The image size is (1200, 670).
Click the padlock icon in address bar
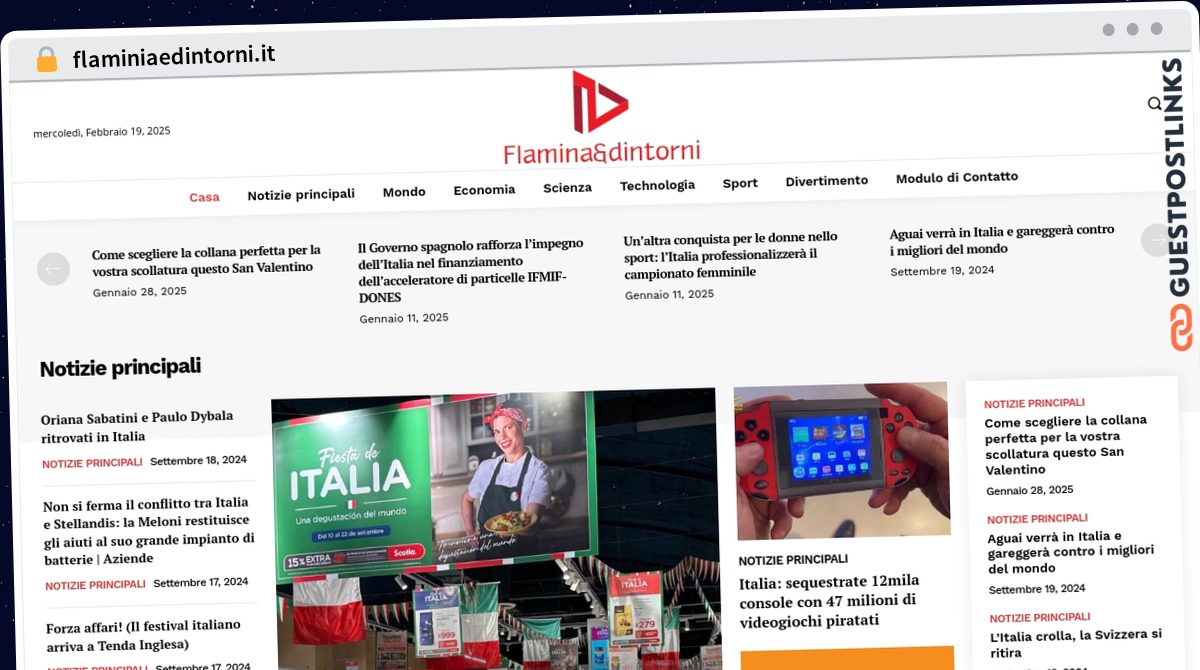(47, 59)
